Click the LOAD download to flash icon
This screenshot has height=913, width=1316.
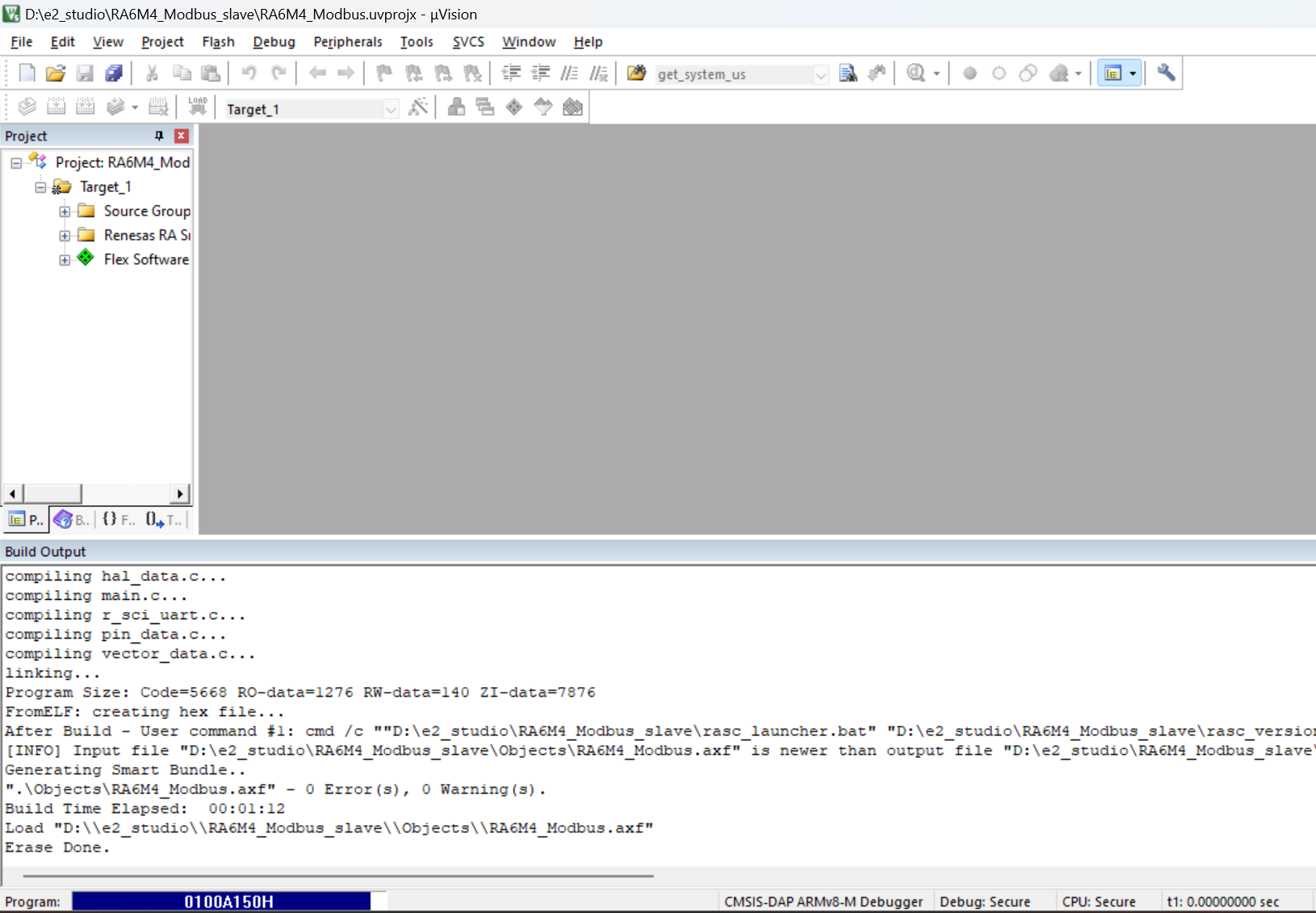point(198,107)
